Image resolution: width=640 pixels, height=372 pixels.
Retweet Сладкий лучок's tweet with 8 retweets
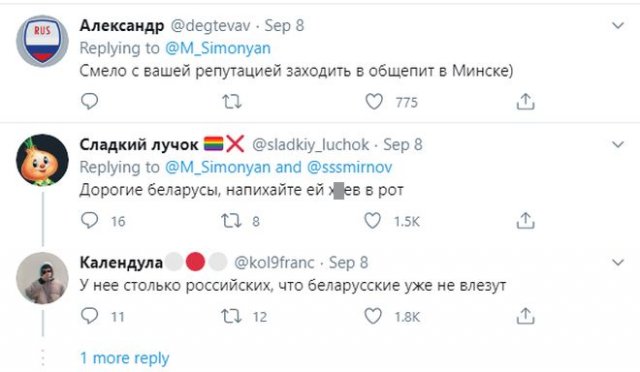click(x=231, y=221)
